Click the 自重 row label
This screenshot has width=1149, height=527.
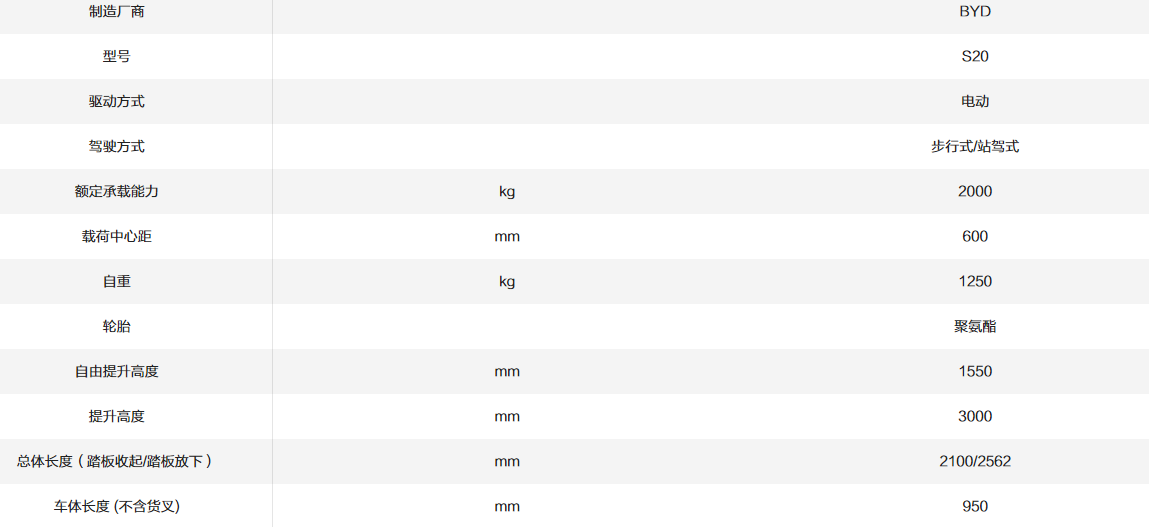pos(116,282)
